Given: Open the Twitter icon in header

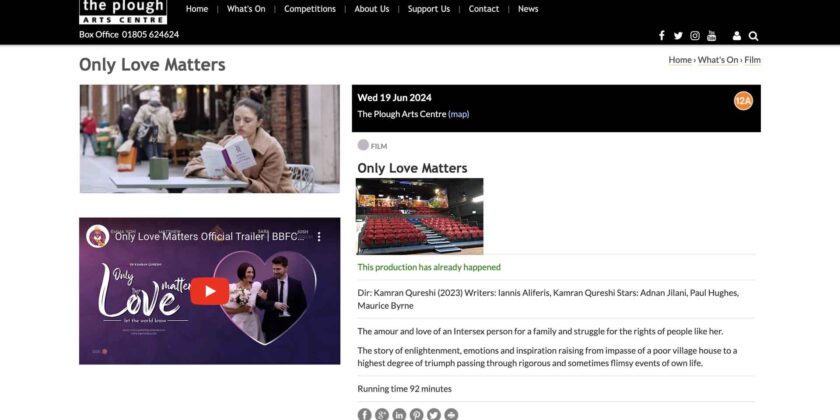Looking at the screenshot, I should pos(678,35).
